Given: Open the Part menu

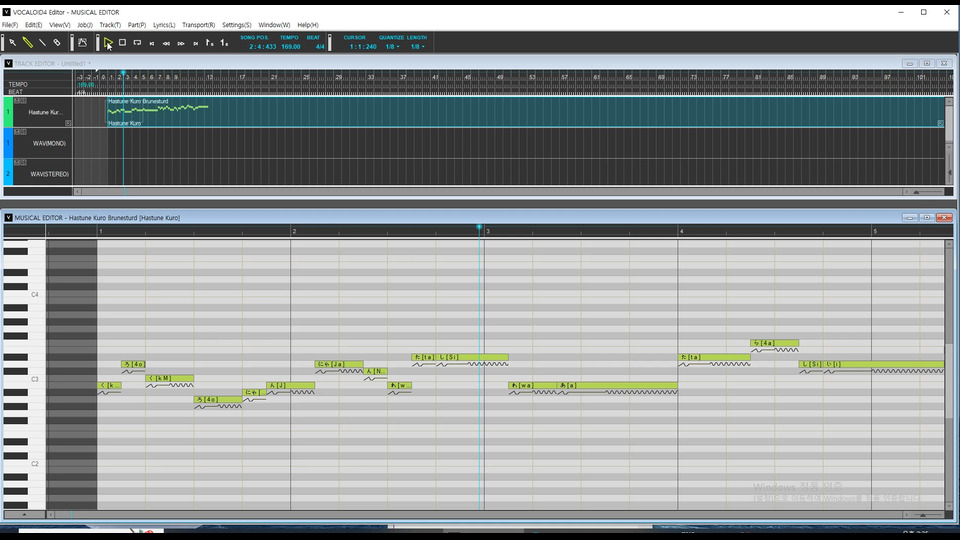Looking at the screenshot, I should 137,25.
